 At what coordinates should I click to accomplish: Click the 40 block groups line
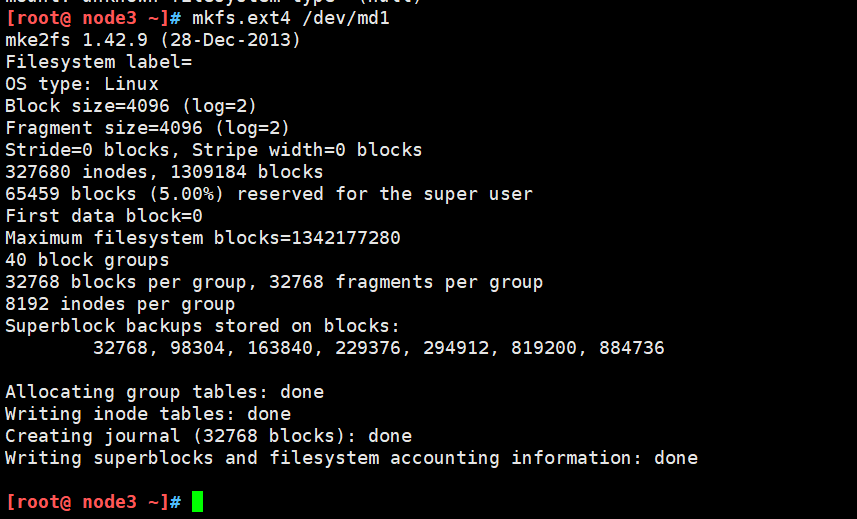pos(87,260)
